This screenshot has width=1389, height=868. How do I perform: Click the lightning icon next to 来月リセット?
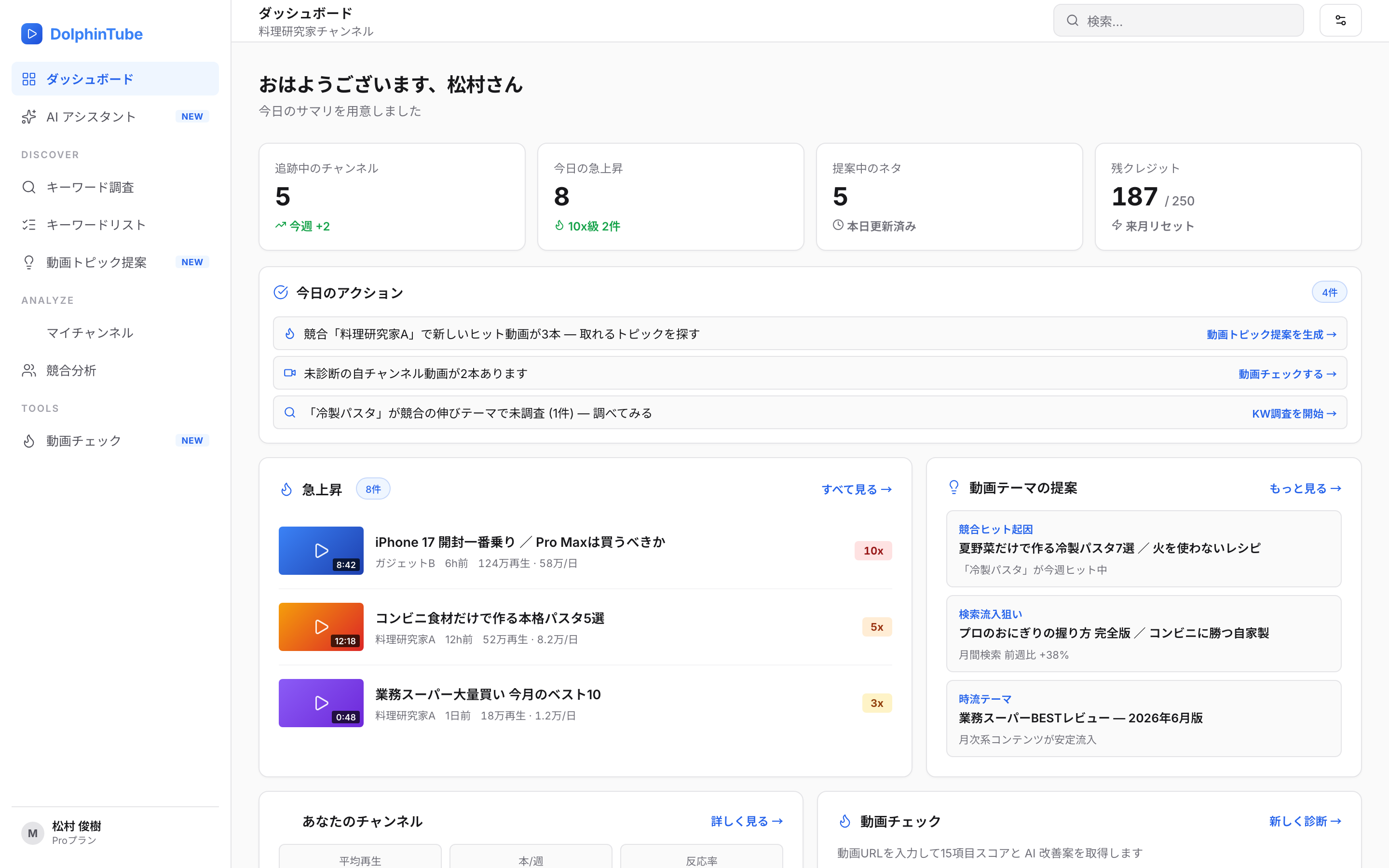click(x=1117, y=225)
